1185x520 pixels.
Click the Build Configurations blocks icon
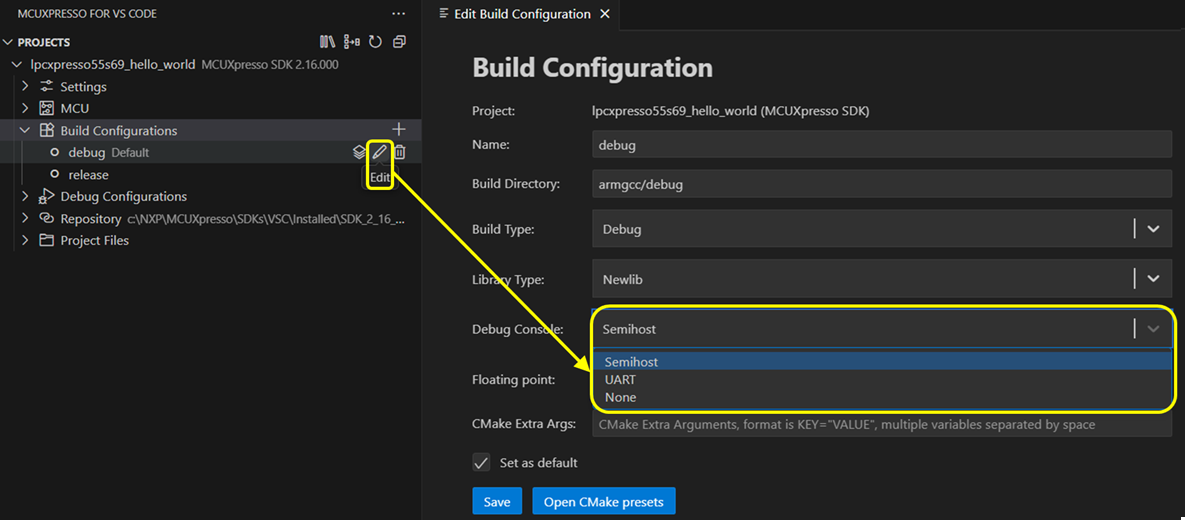[47, 130]
